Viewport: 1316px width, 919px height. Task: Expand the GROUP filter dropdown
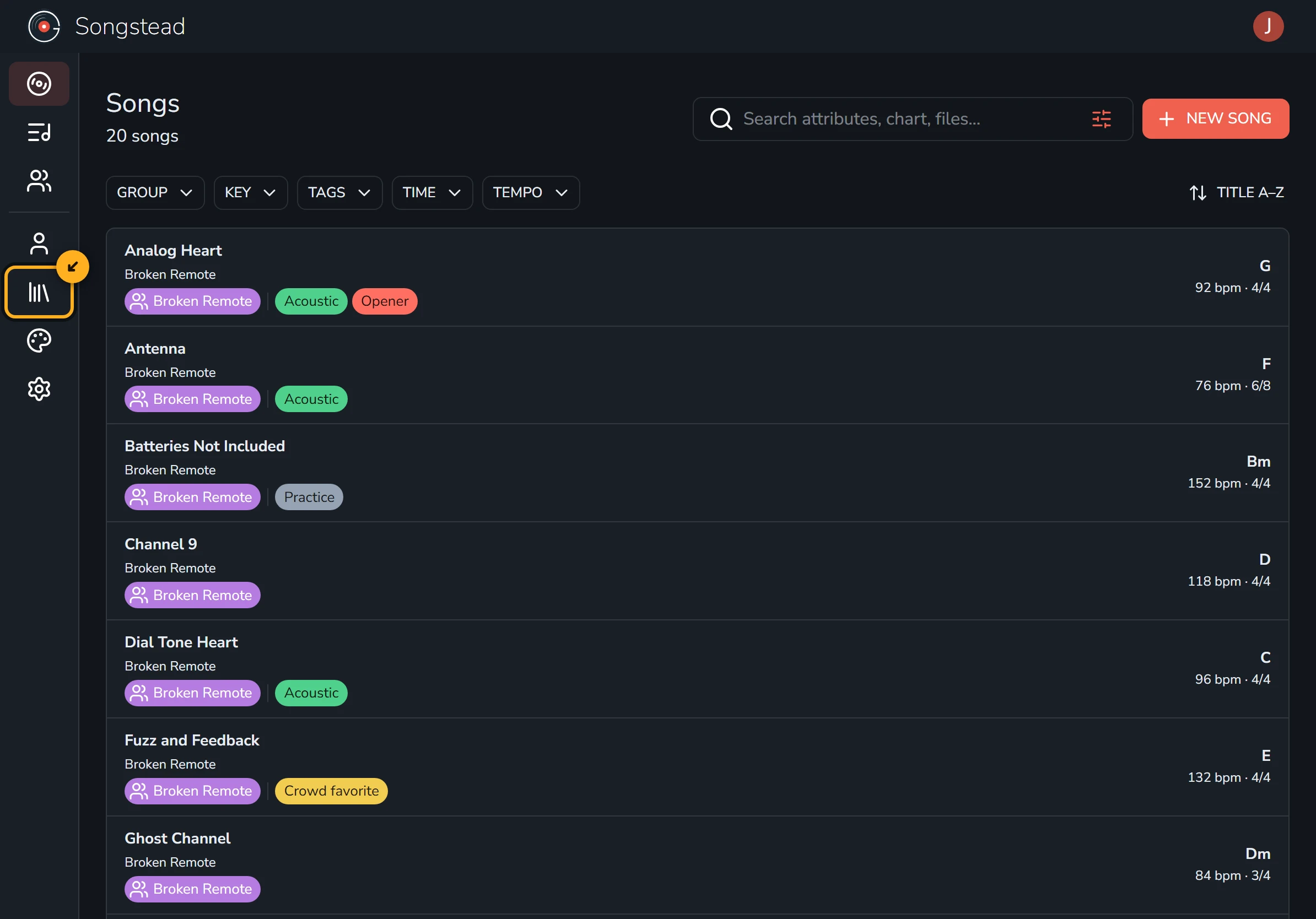(155, 192)
